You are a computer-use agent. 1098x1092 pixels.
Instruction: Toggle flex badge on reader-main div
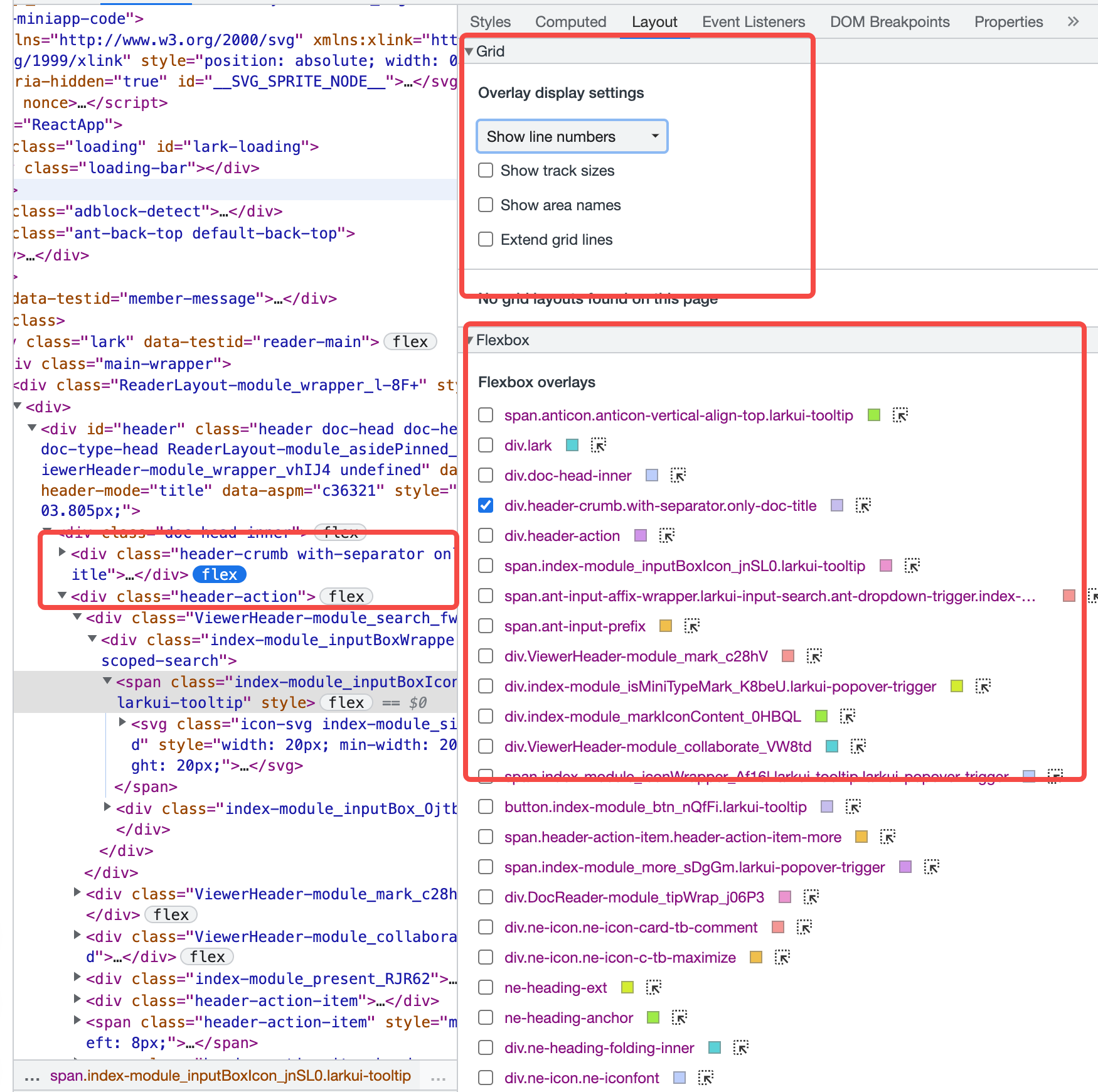click(x=410, y=342)
